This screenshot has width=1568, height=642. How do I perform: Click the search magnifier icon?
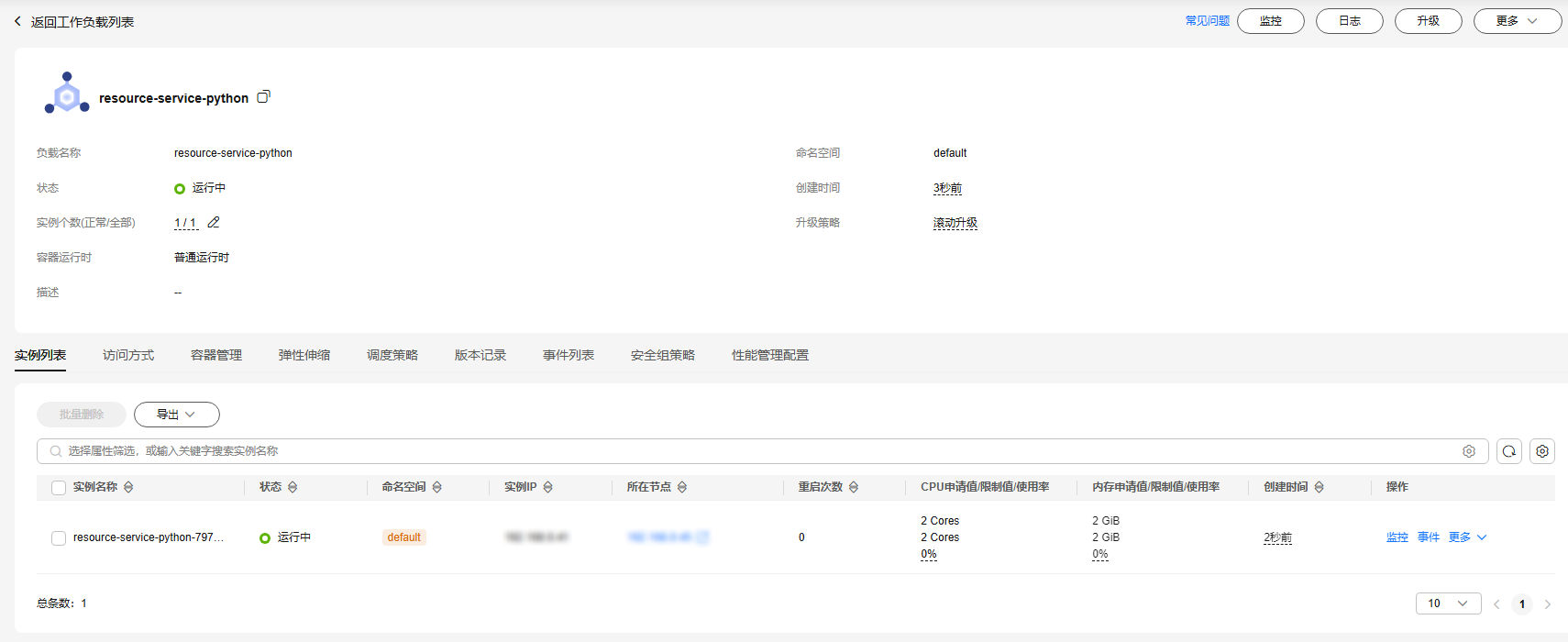tap(56, 451)
